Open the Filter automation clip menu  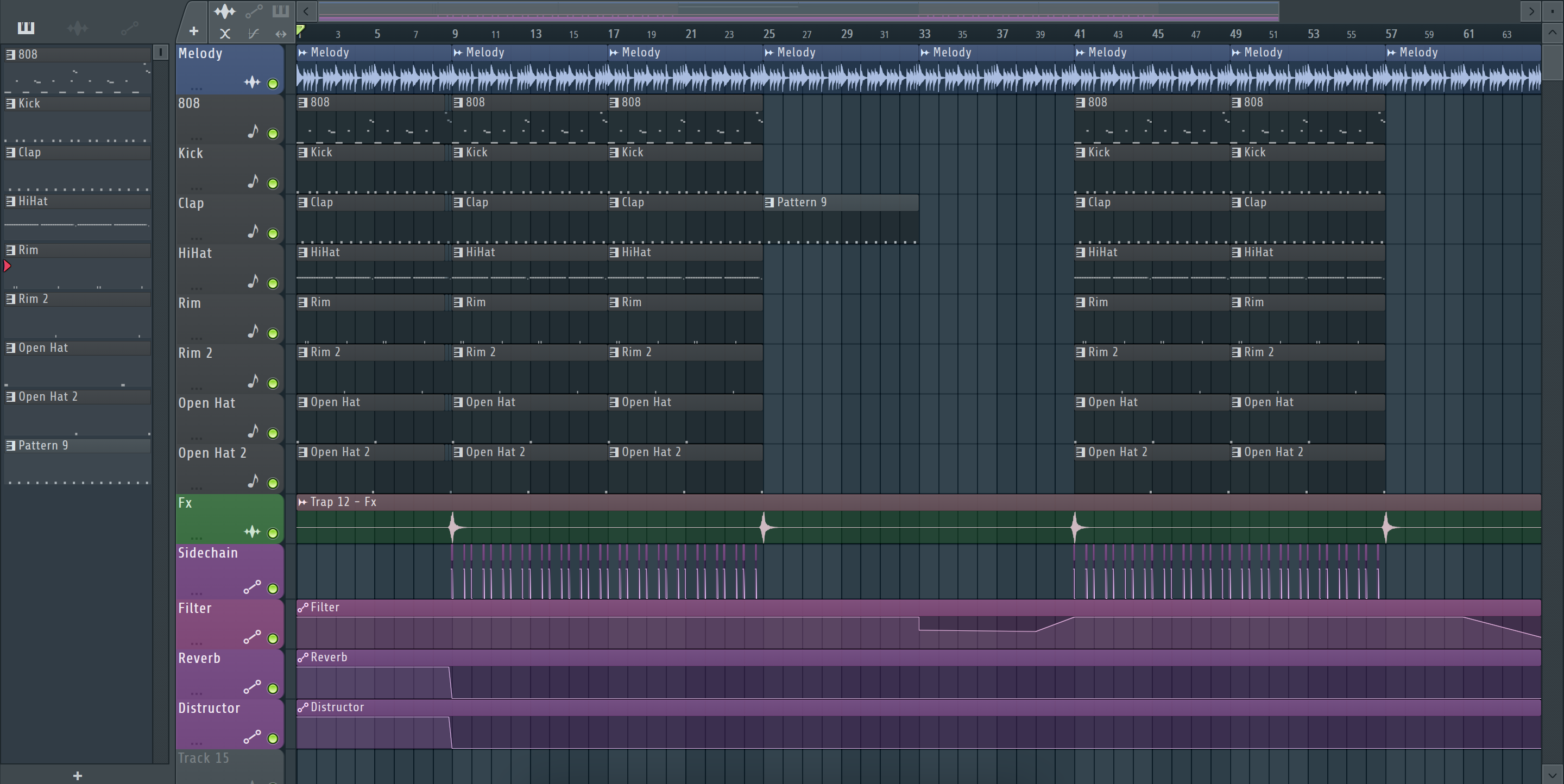tap(302, 608)
